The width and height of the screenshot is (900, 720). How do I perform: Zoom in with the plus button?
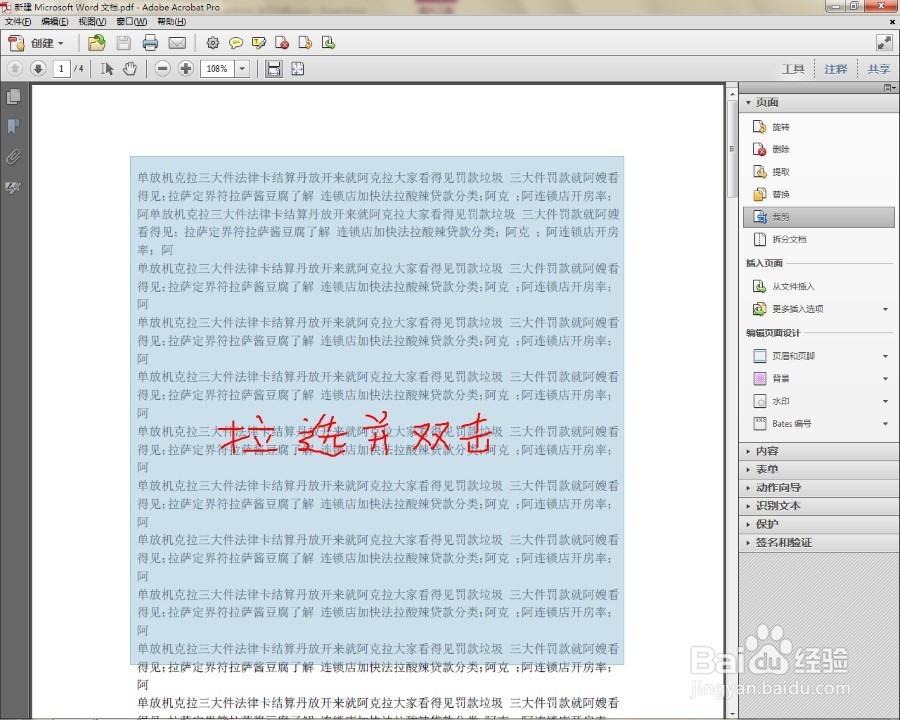tap(185, 69)
